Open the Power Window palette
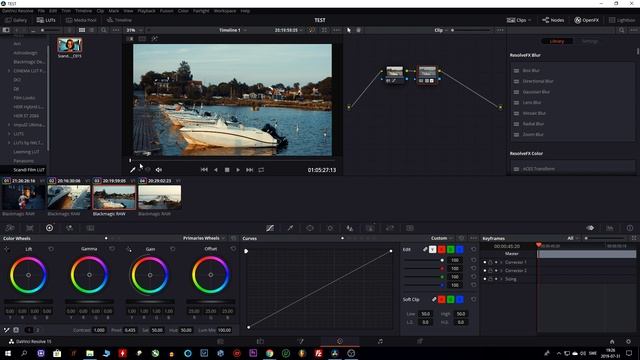 310,228
